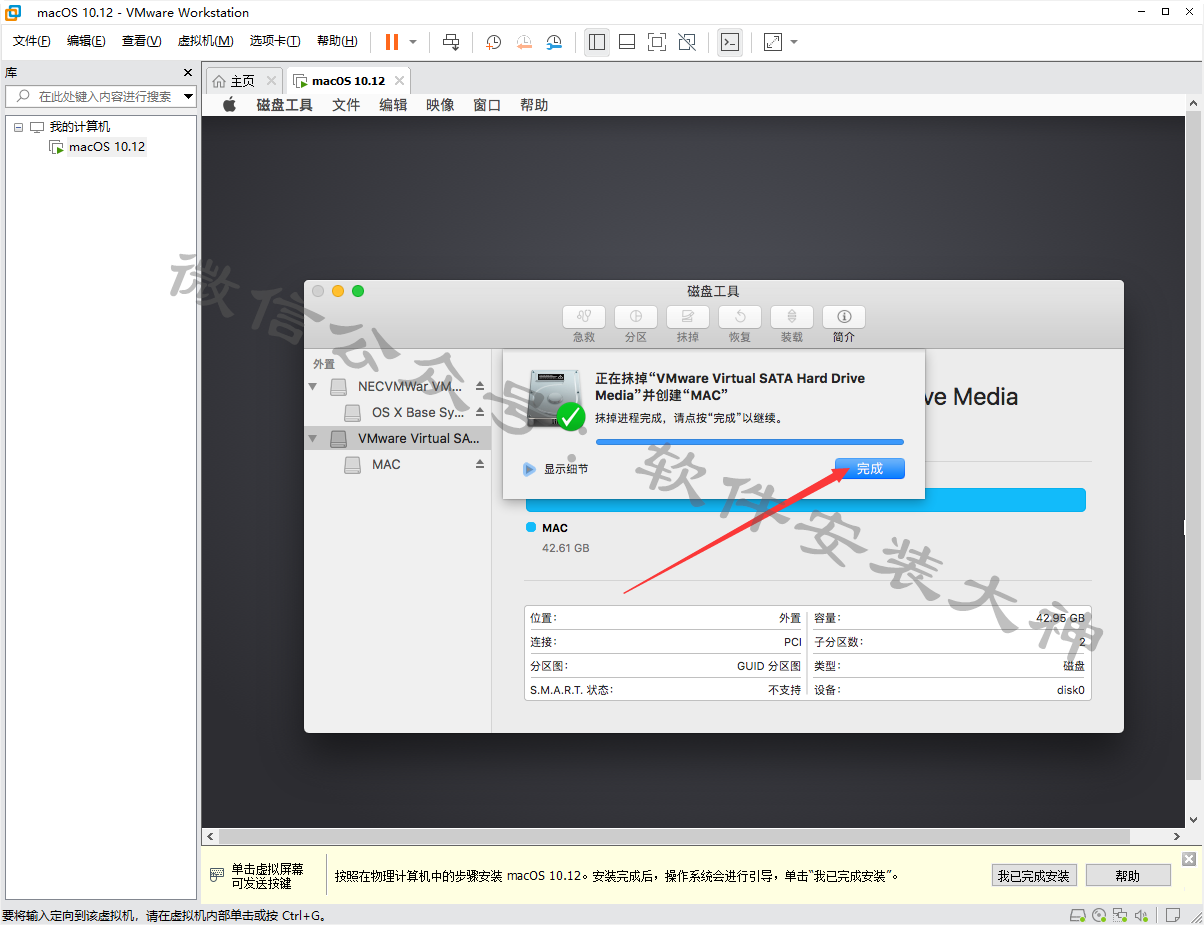
Task: Choose the 抹掉 erase tool
Action: click(688, 317)
